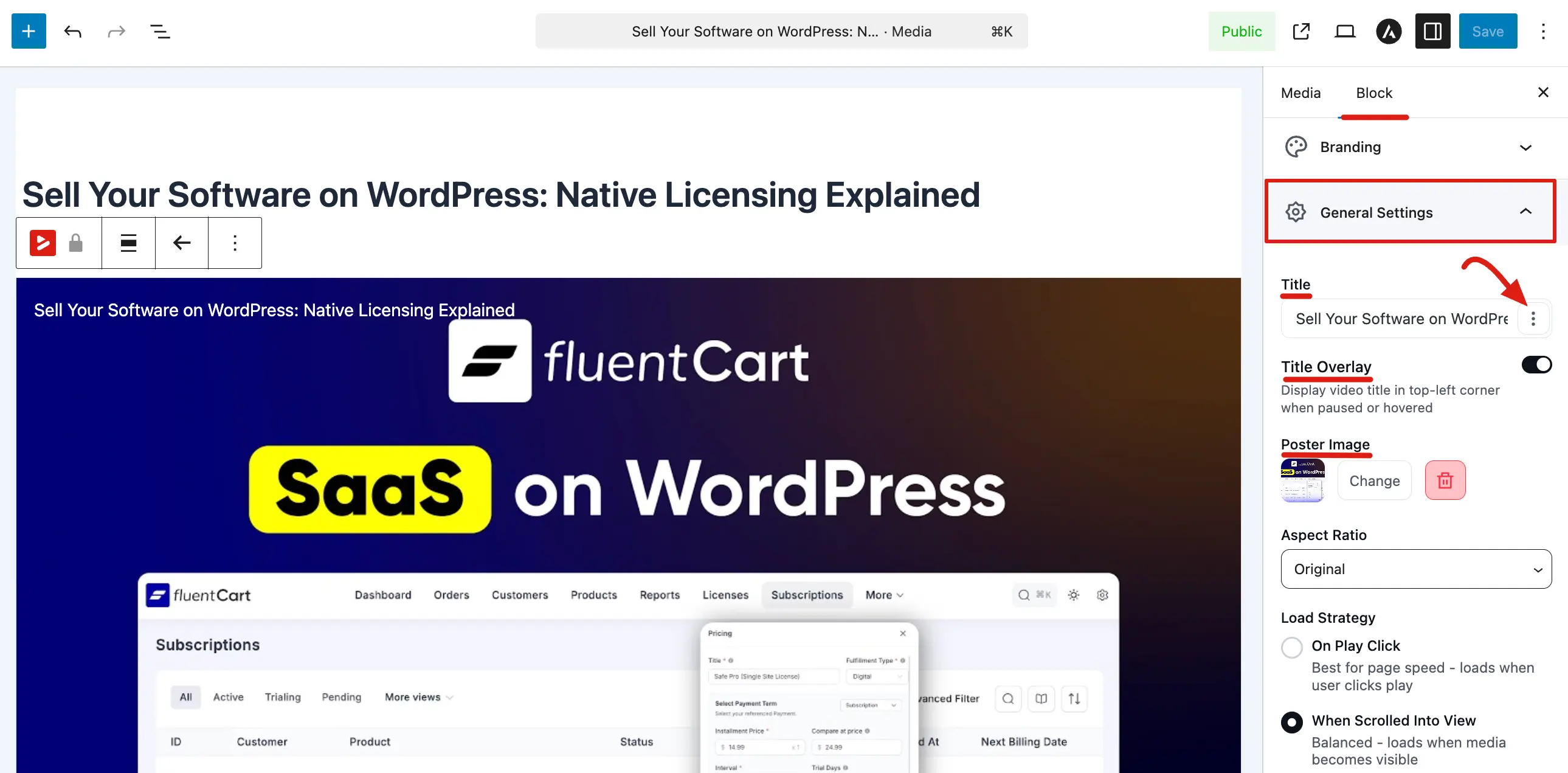Screen dimensions: 1568x773
Task: Open the Title field options menu
Action: click(1533, 318)
